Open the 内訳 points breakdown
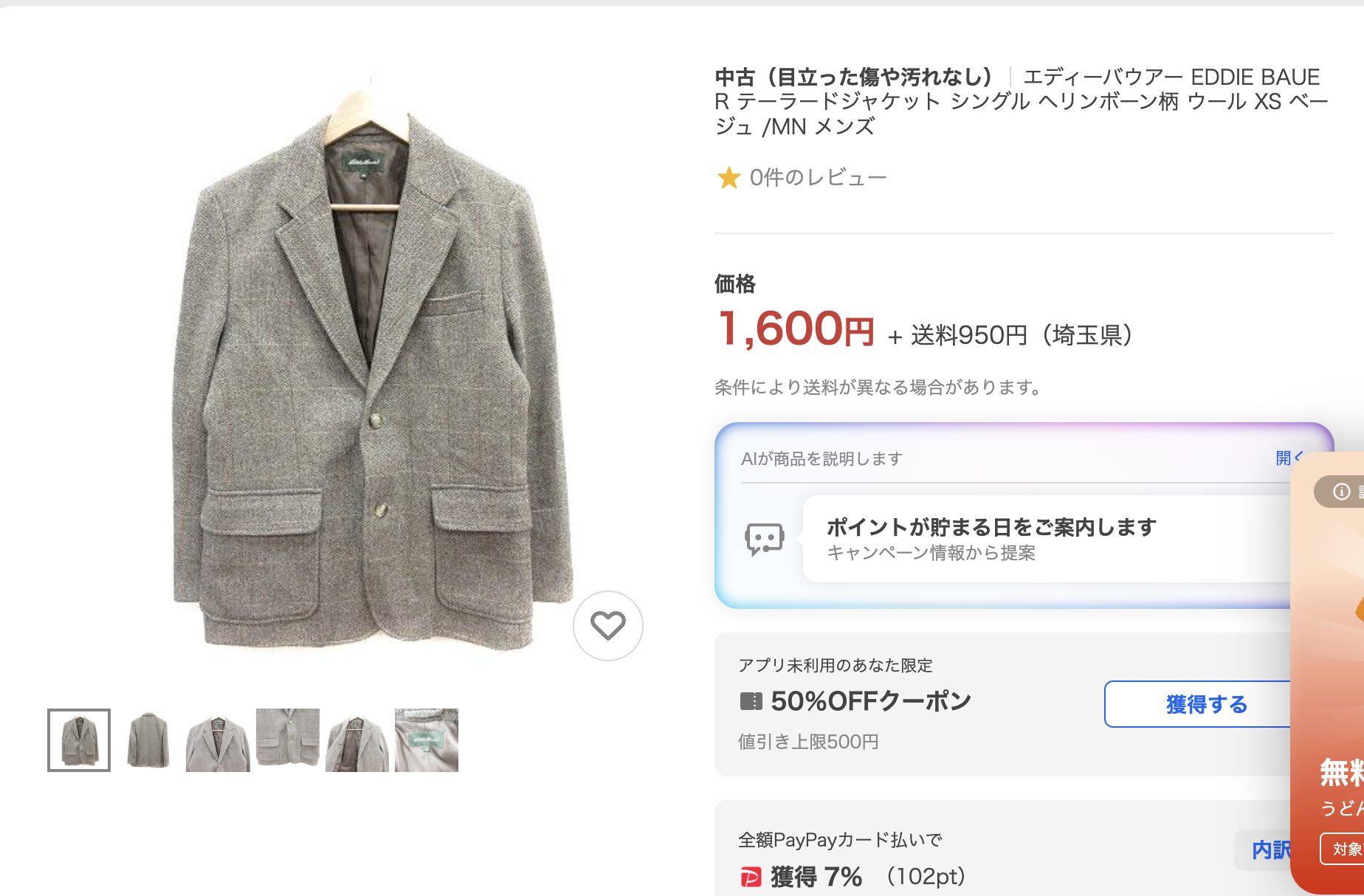The height and width of the screenshot is (896, 1364). coord(1270,850)
